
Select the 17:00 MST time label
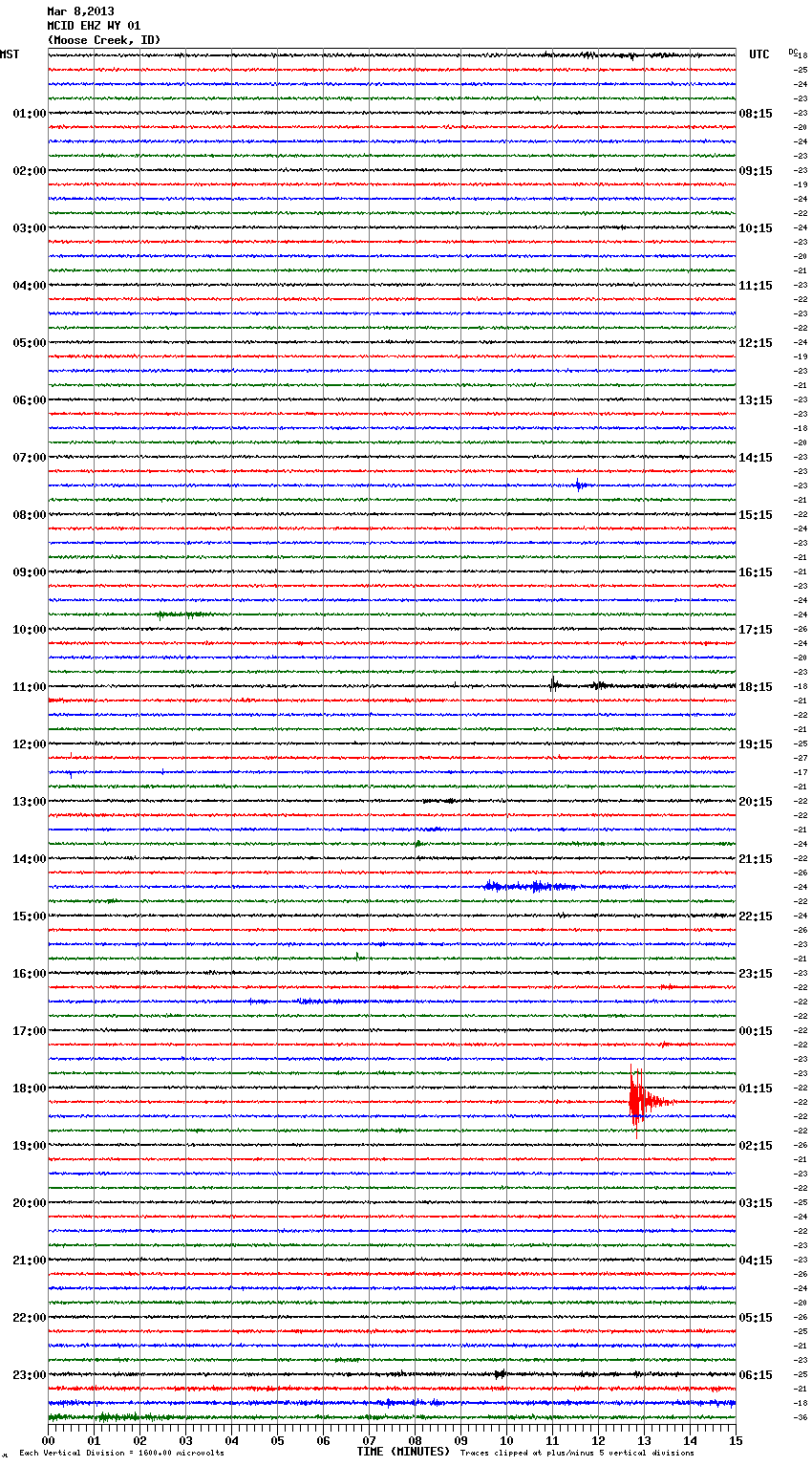pyautogui.click(x=30, y=1031)
